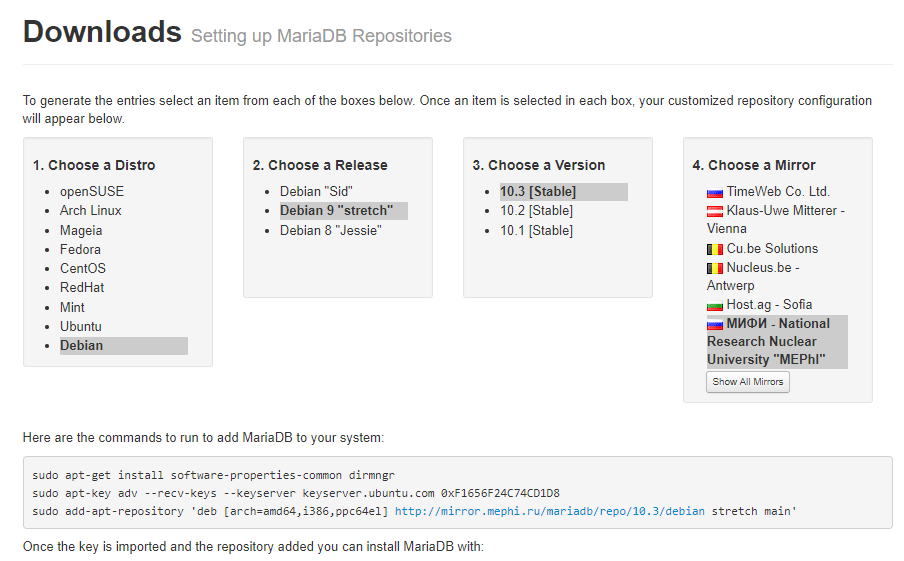Select the CentOS distro option

point(83,268)
